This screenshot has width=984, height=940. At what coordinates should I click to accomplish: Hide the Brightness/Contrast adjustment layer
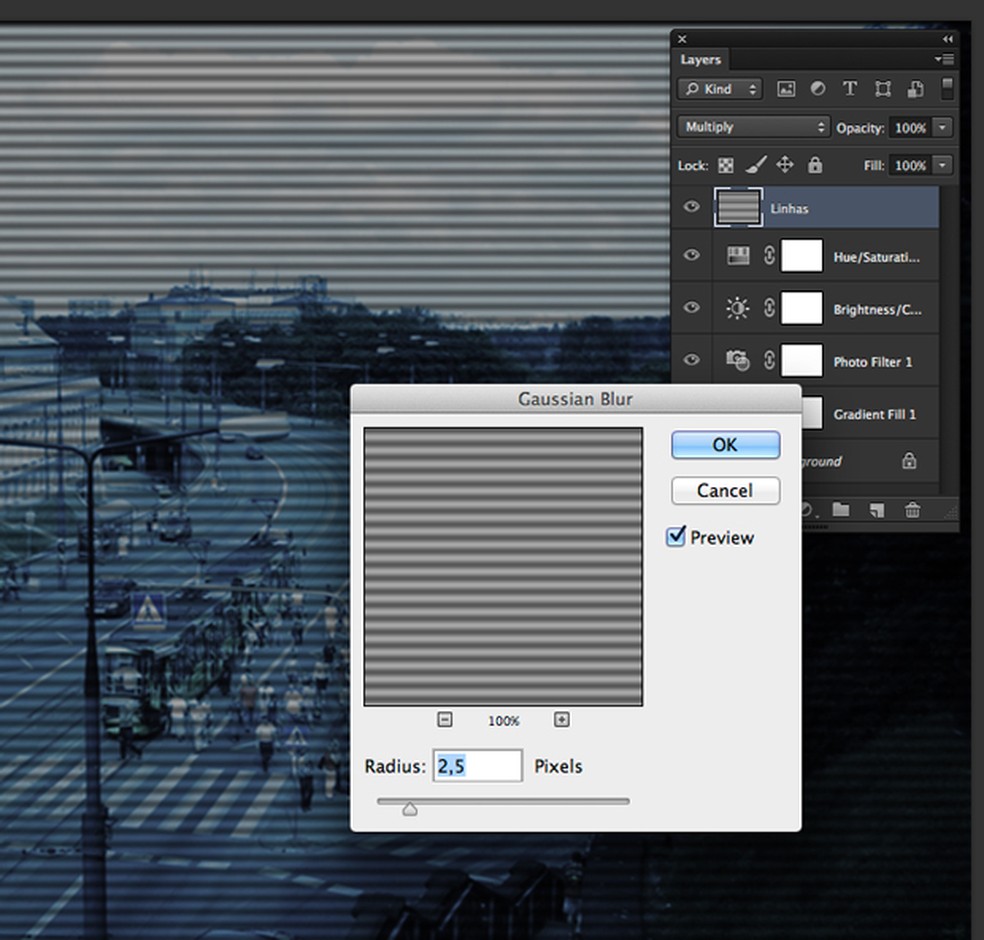[x=691, y=308]
